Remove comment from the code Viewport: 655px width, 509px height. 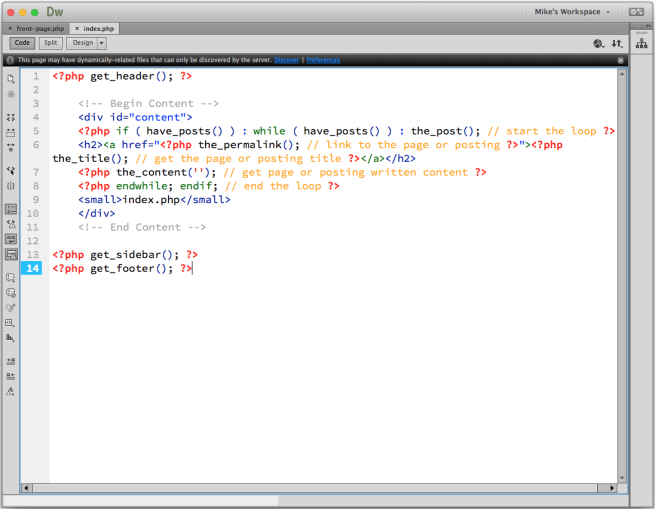[x=11, y=293]
